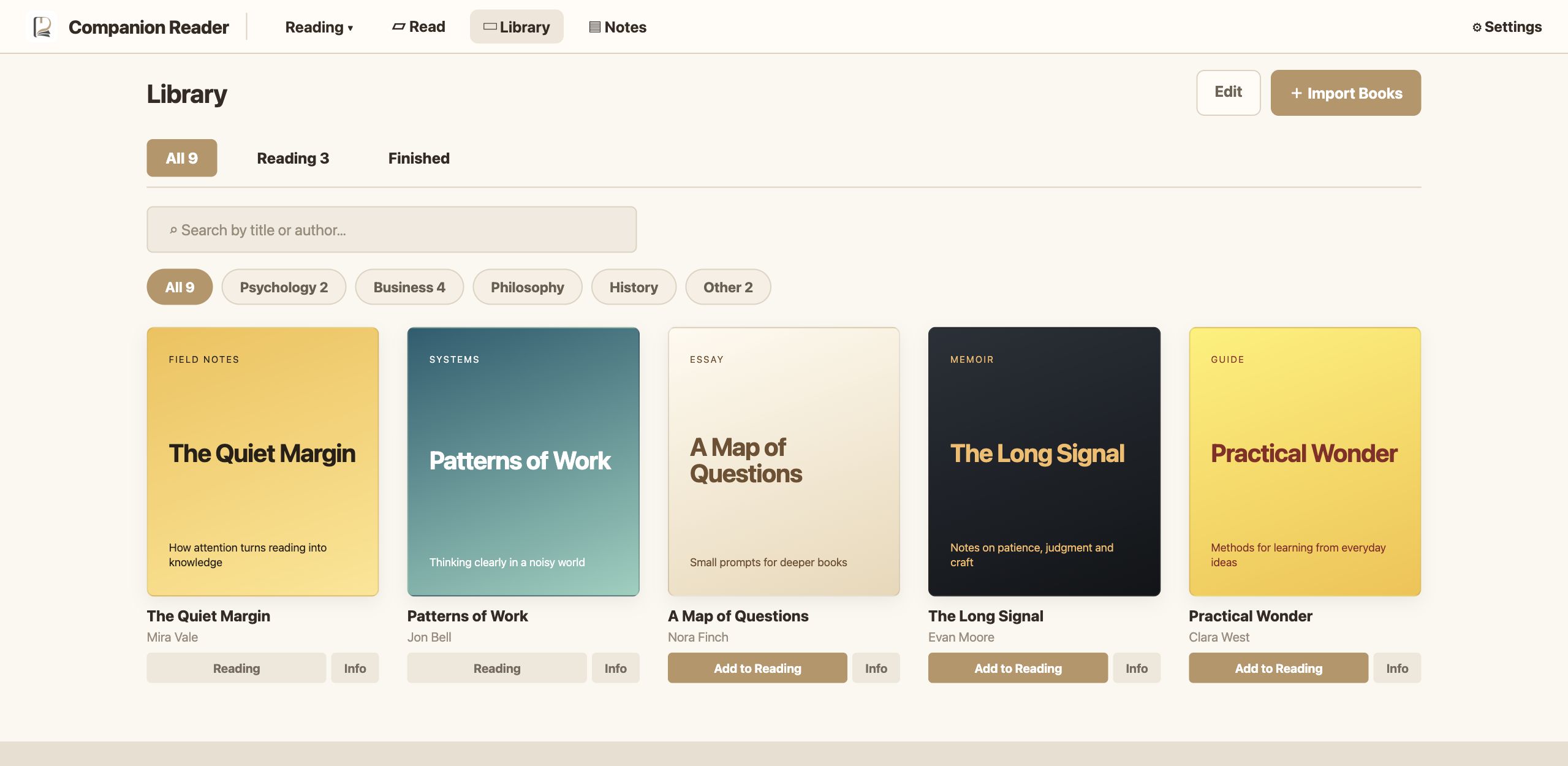Filter by History category
The height and width of the screenshot is (766, 1568).
coord(634,287)
